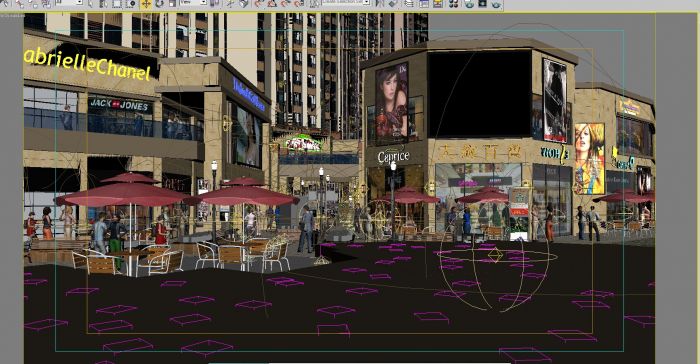Toggle the 3D Snaps button
This screenshot has width=700, height=364.
pyautogui.click(x=258, y=4)
